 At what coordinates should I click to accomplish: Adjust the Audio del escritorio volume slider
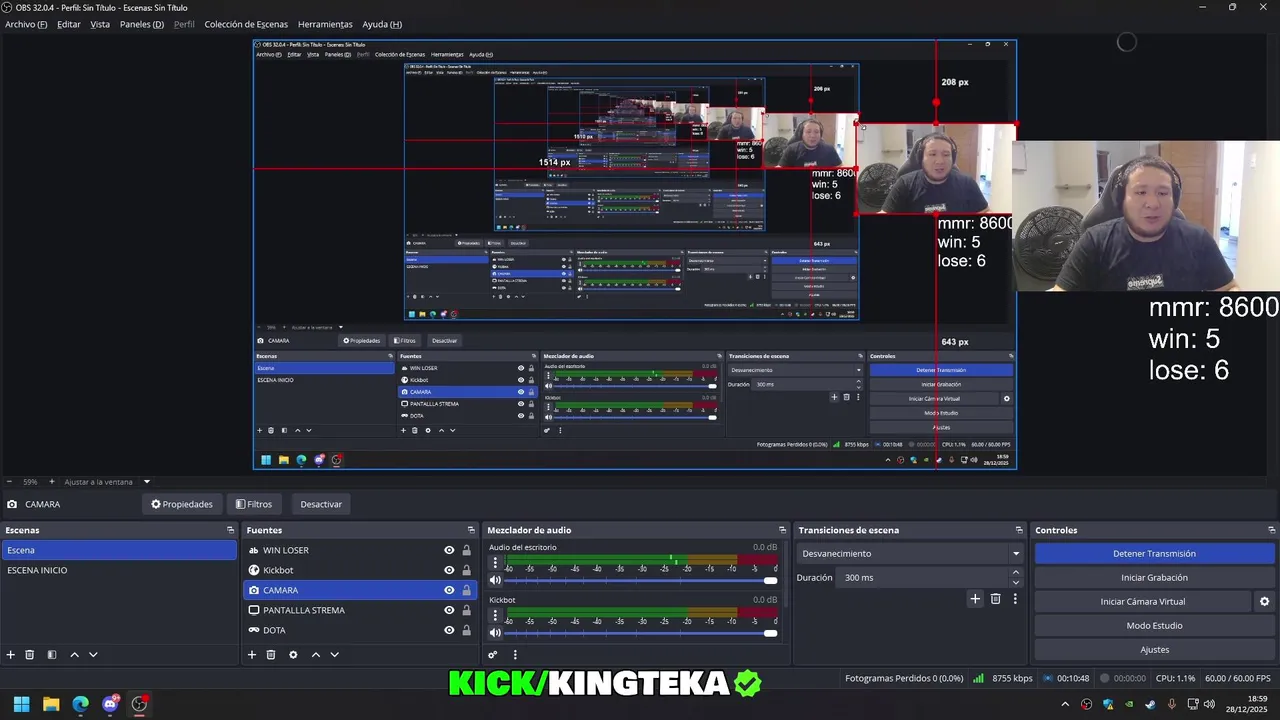point(641,580)
